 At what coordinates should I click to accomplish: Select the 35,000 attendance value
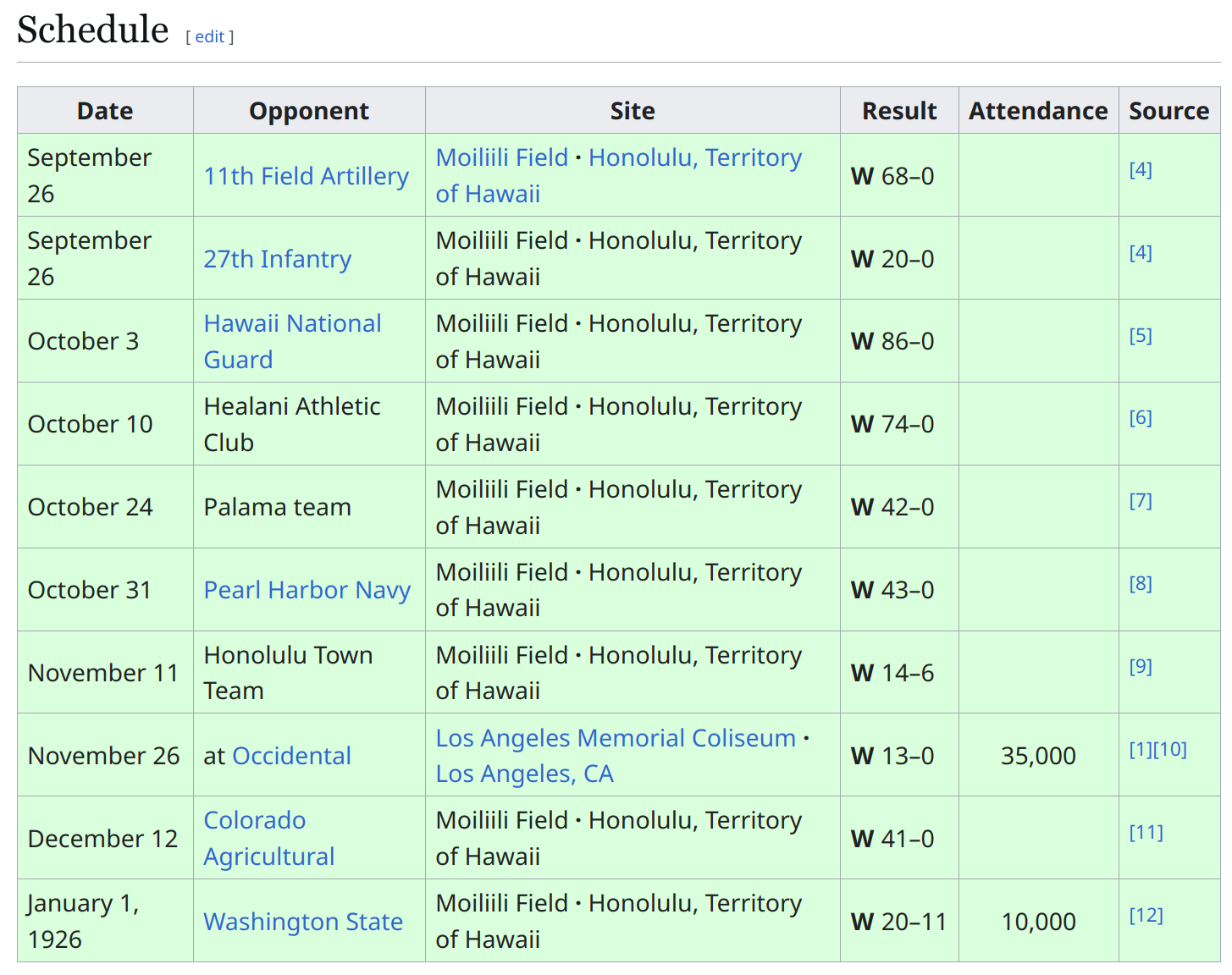tap(1038, 756)
